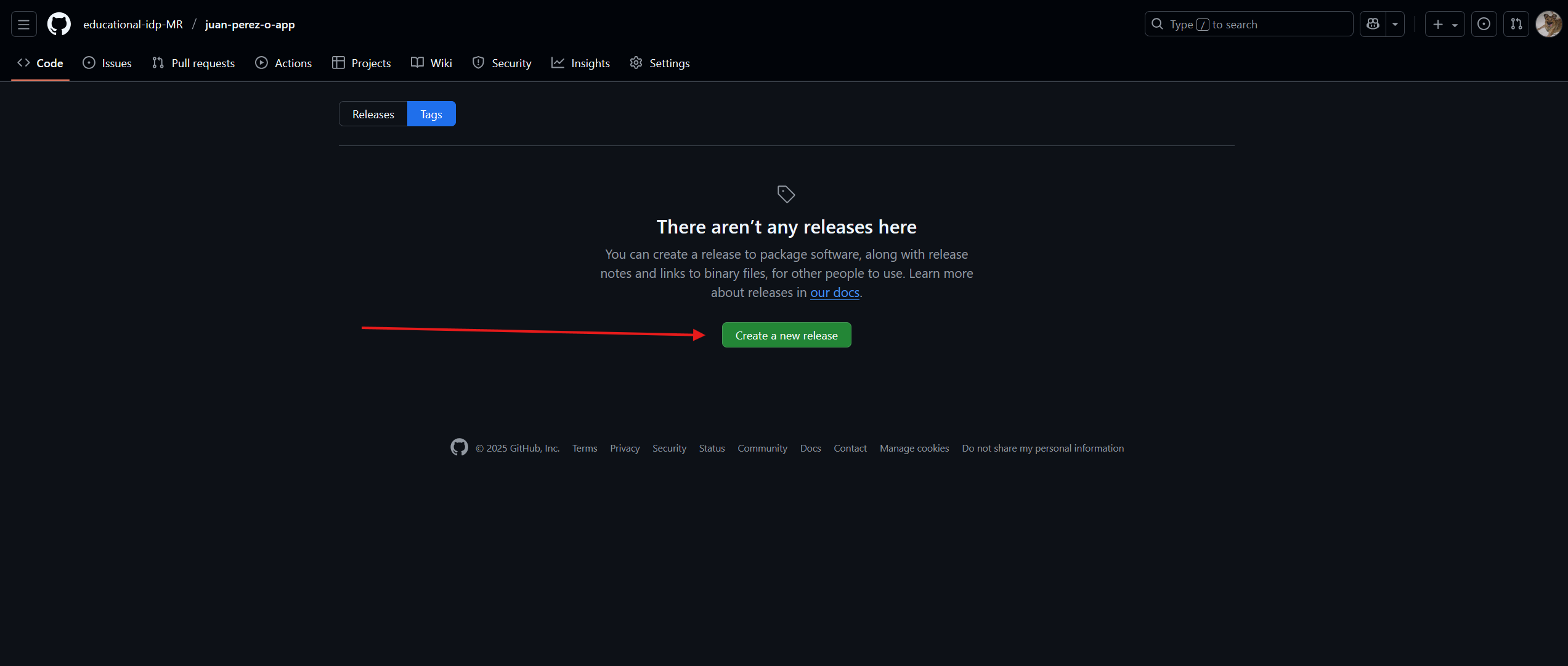Expand the create new plus dropdown
The height and width of the screenshot is (666, 1568).
point(1444,25)
